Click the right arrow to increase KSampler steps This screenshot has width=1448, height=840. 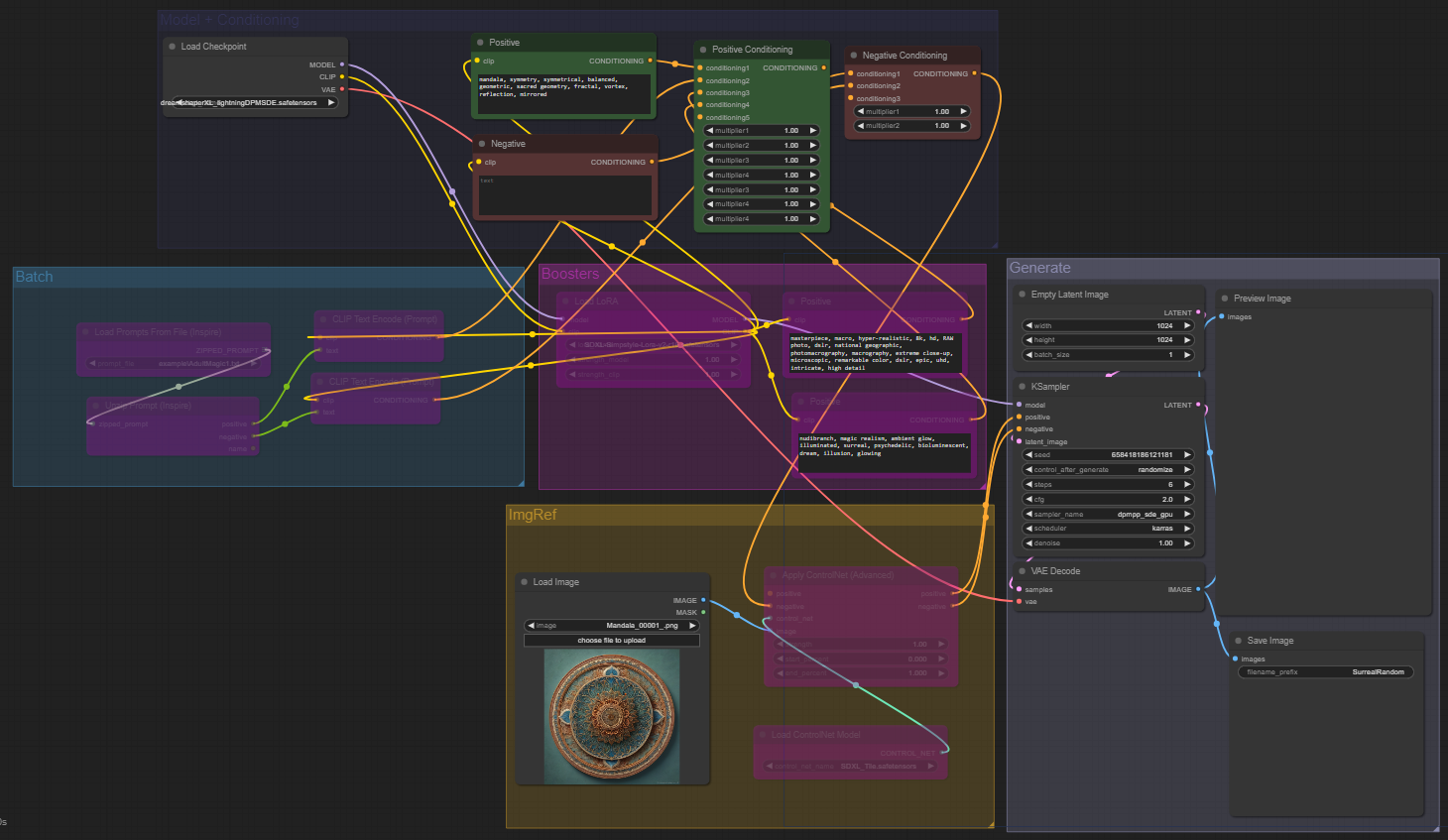click(x=1187, y=484)
